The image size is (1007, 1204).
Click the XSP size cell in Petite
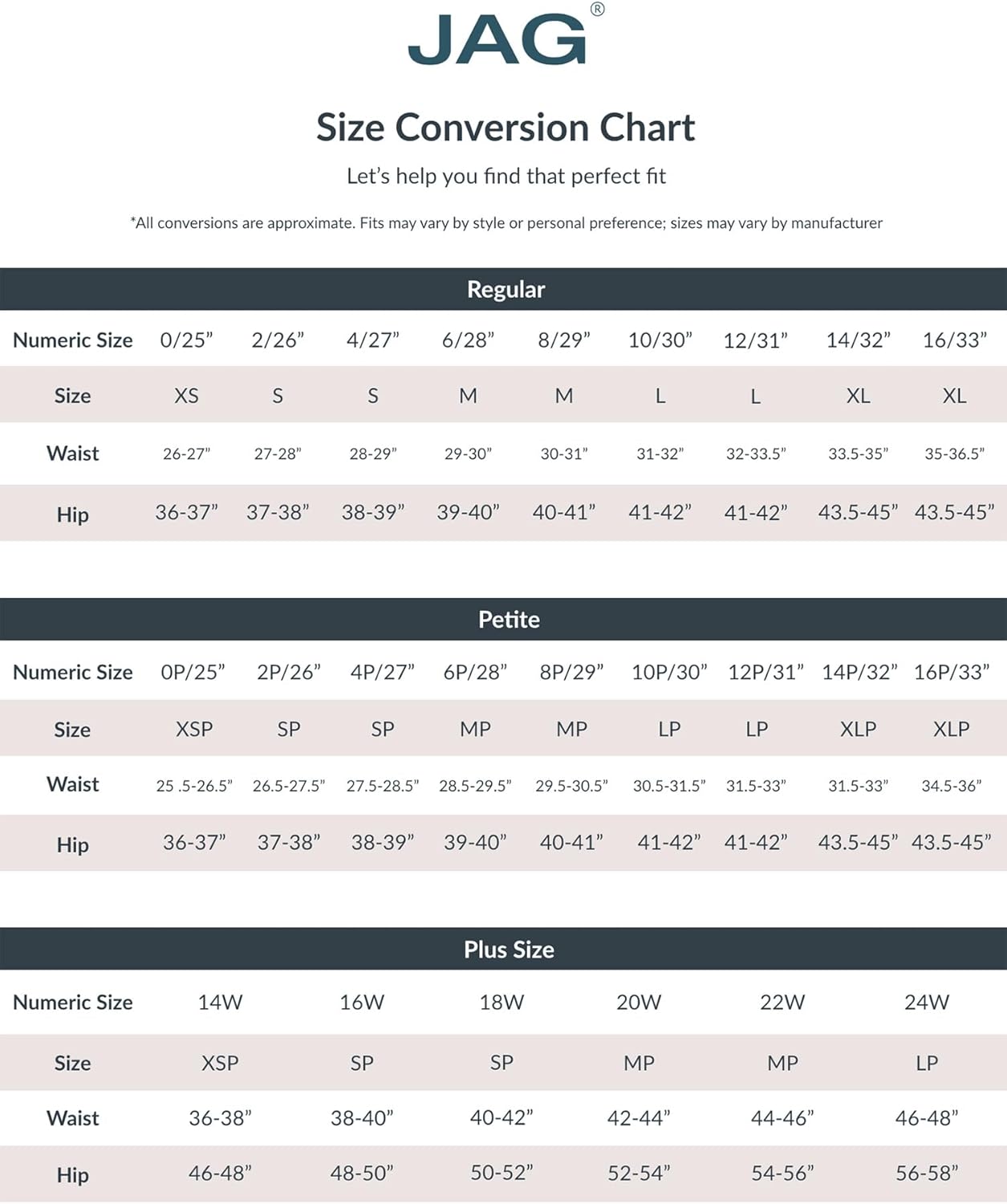(x=194, y=729)
